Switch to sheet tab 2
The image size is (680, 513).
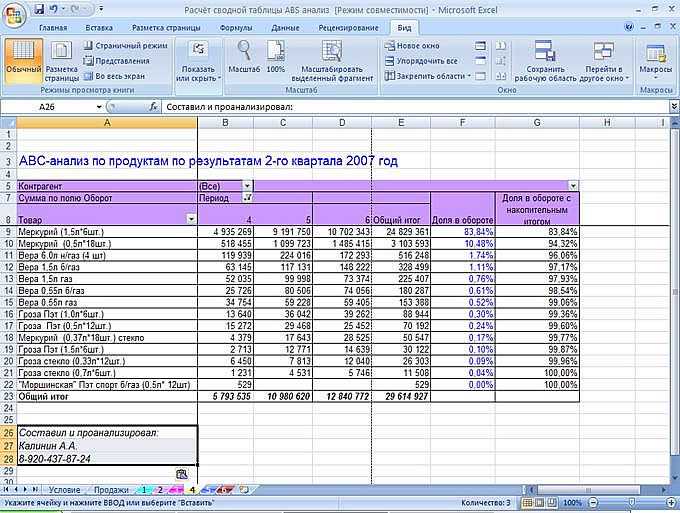click(x=160, y=490)
